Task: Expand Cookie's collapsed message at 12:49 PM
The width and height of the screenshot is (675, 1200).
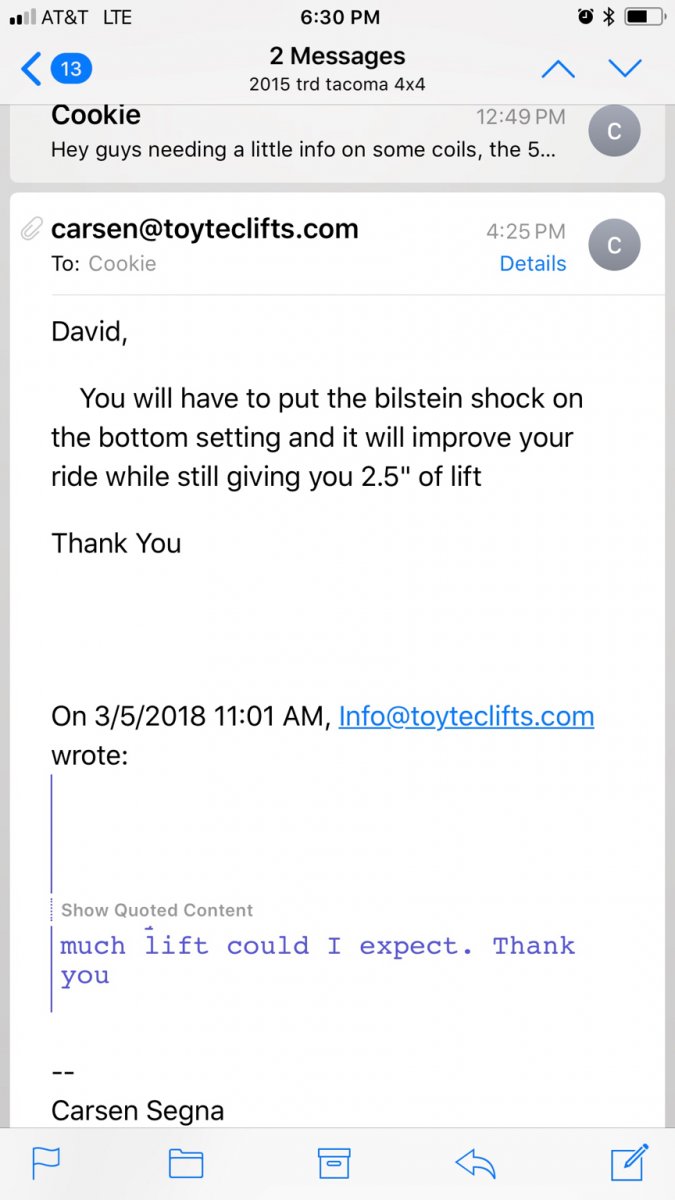Action: [x=337, y=135]
